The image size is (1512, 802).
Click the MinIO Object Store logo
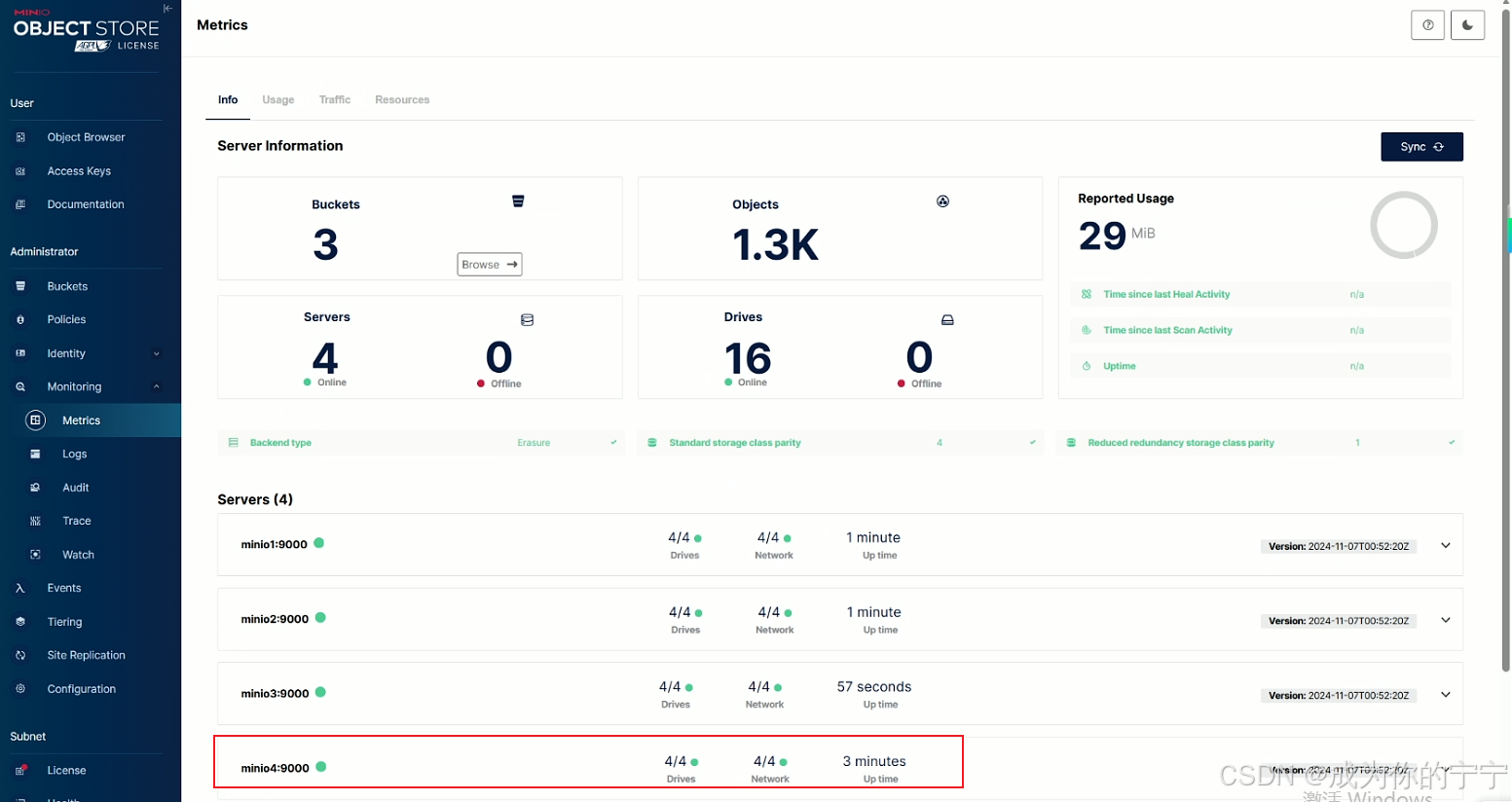pyautogui.click(x=87, y=31)
